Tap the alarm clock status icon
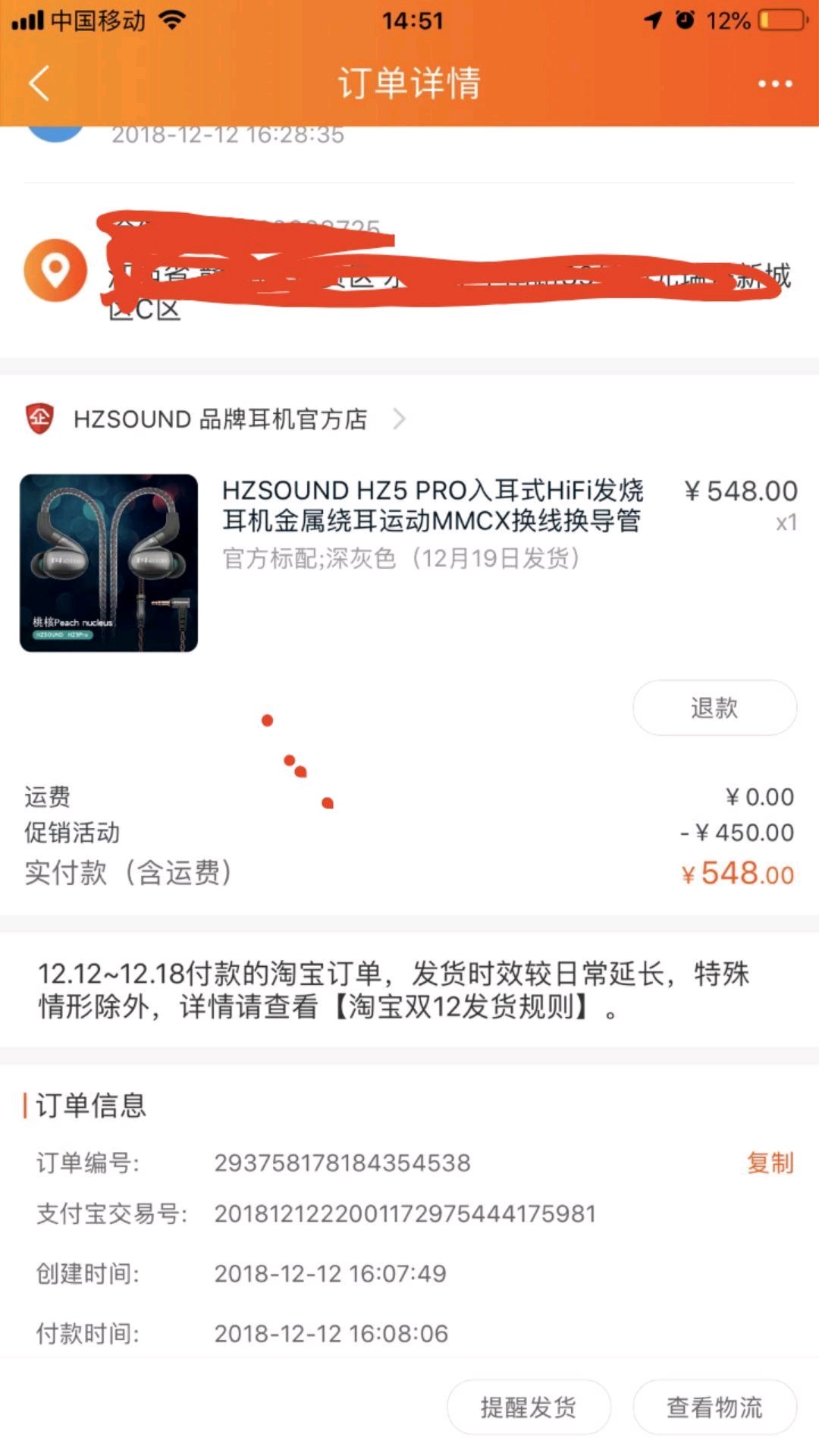This screenshot has width=819, height=1456. pos(685,20)
